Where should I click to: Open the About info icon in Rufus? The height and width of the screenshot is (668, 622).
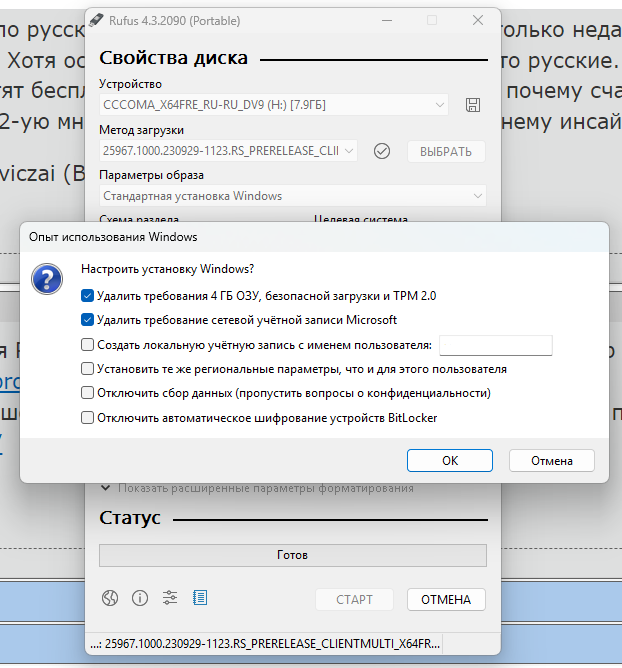(140, 598)
